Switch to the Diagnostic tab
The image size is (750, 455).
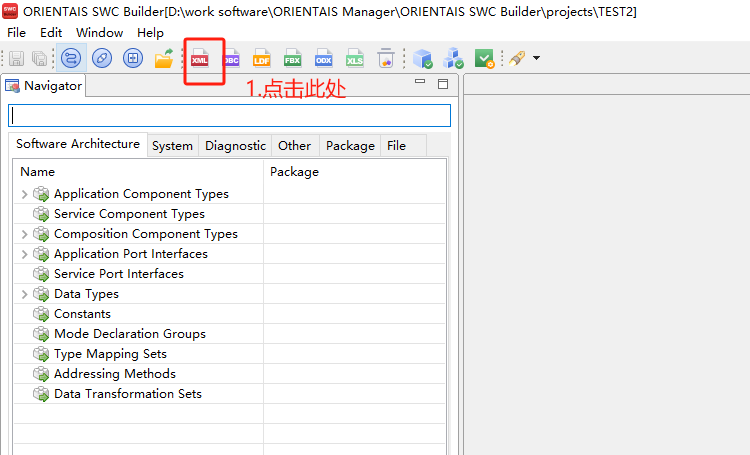pyautogui.click(x=235, y=146)
